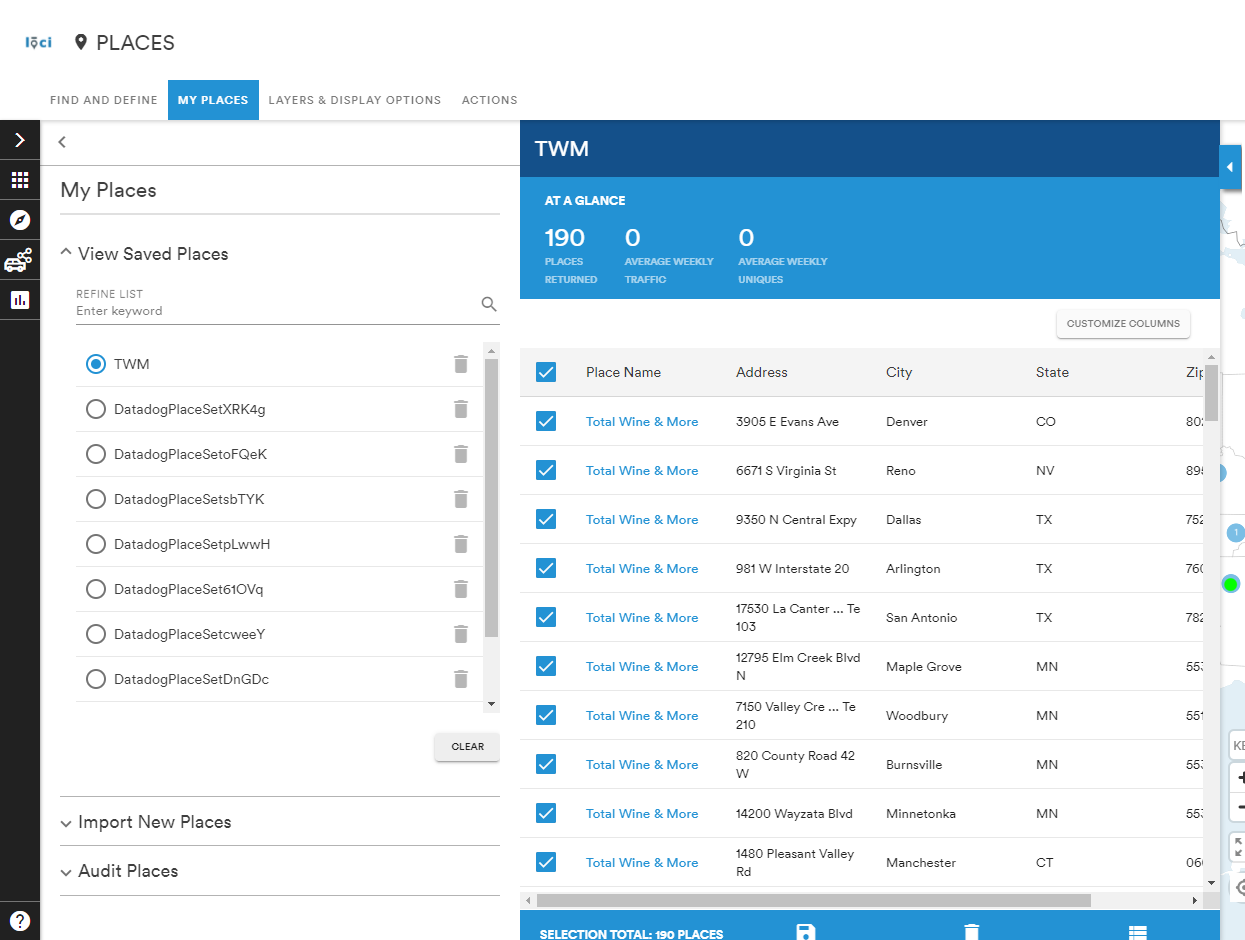Select the TWM radio button
The height and width of the screenshot is (940, 1245).
[96, 364]
